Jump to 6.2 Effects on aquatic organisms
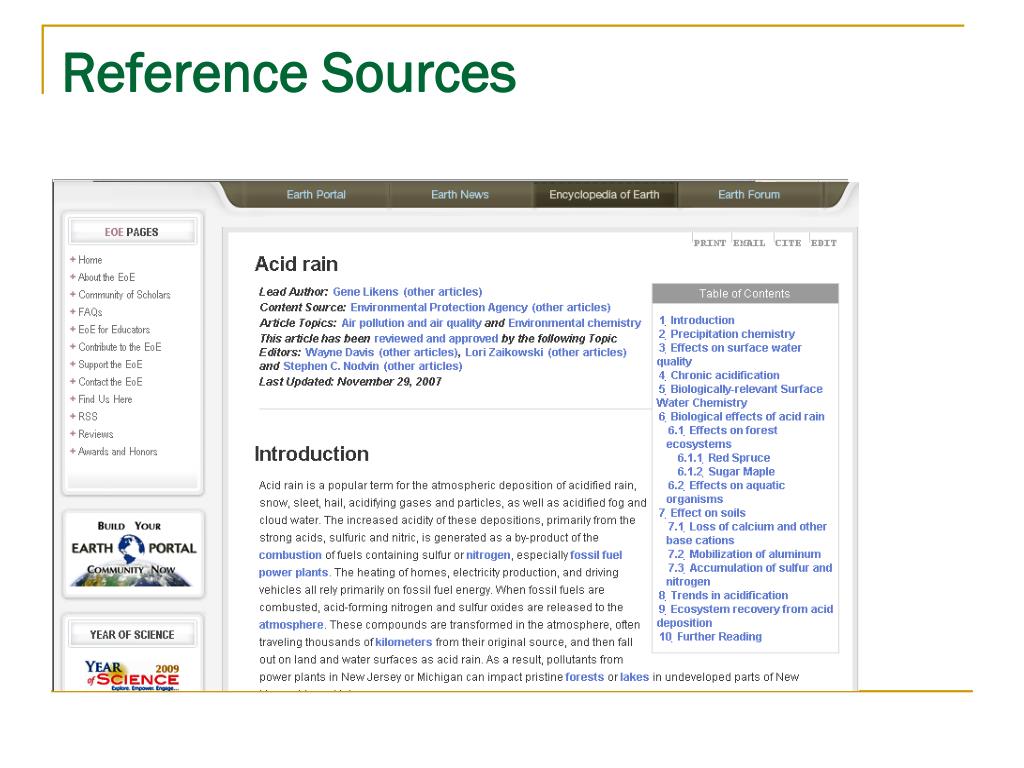 pyautogui.click(x=726, y=492)
